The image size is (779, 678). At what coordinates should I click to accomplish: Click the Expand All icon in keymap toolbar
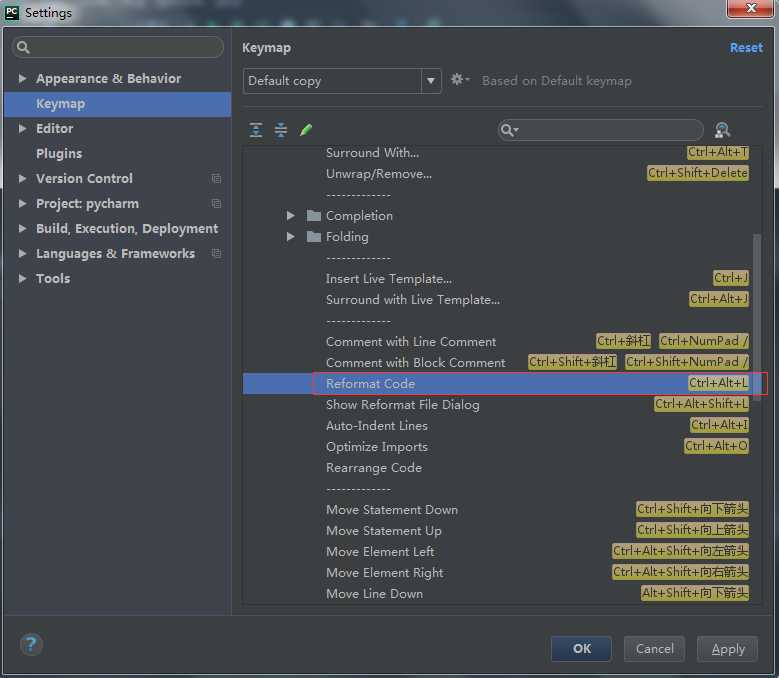tap(256, 130)
